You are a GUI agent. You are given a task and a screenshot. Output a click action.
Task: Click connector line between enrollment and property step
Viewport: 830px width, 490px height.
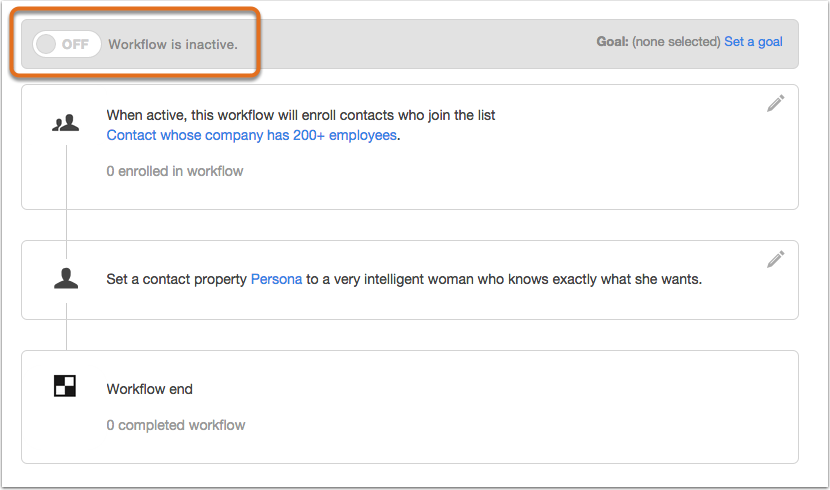click(66, 225)
